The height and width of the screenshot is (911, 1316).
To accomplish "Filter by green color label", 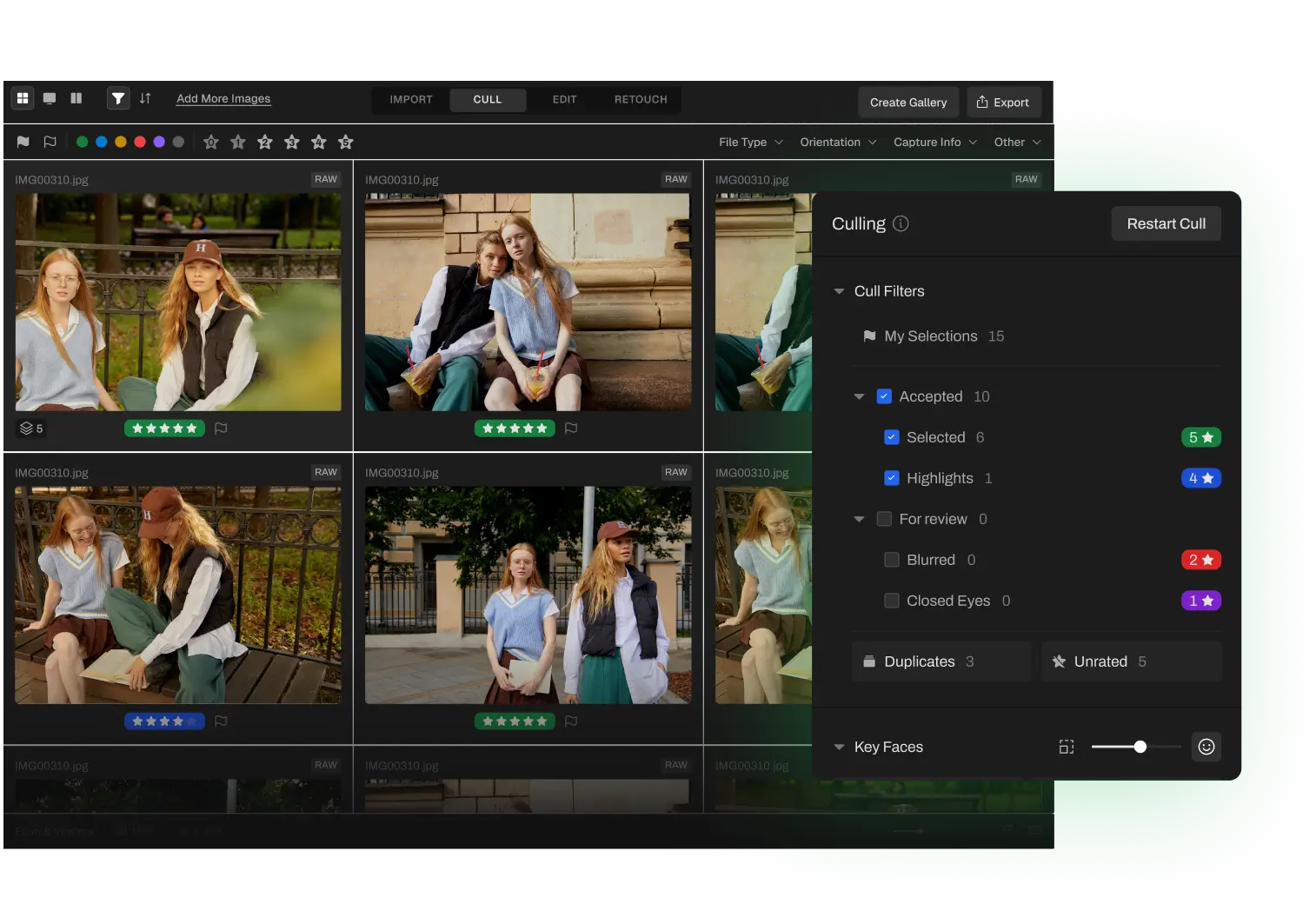I will 82,142.
